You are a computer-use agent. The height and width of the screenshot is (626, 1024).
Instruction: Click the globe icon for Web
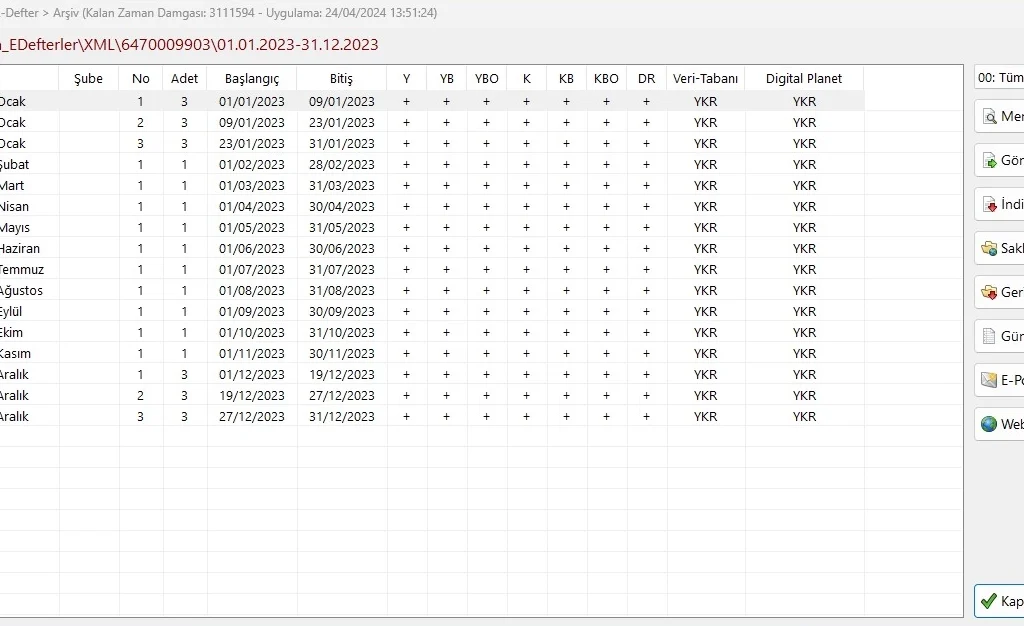click(989, 424)
